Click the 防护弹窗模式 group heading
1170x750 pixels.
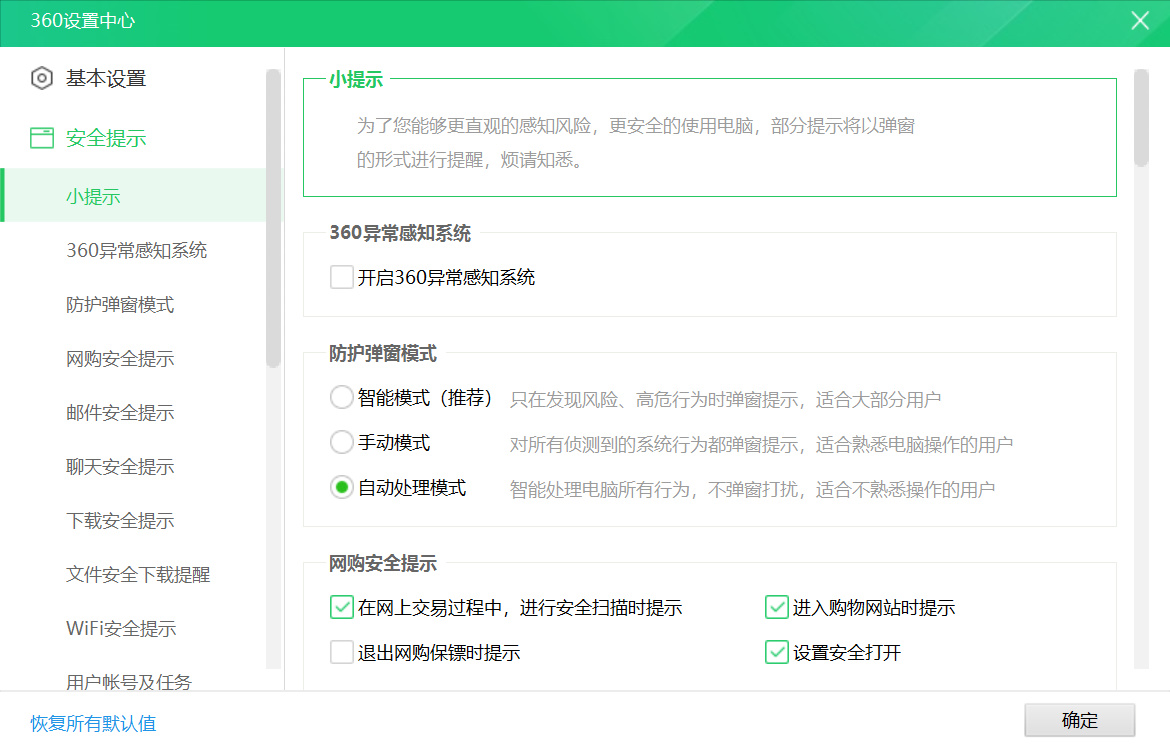point(383,354)
